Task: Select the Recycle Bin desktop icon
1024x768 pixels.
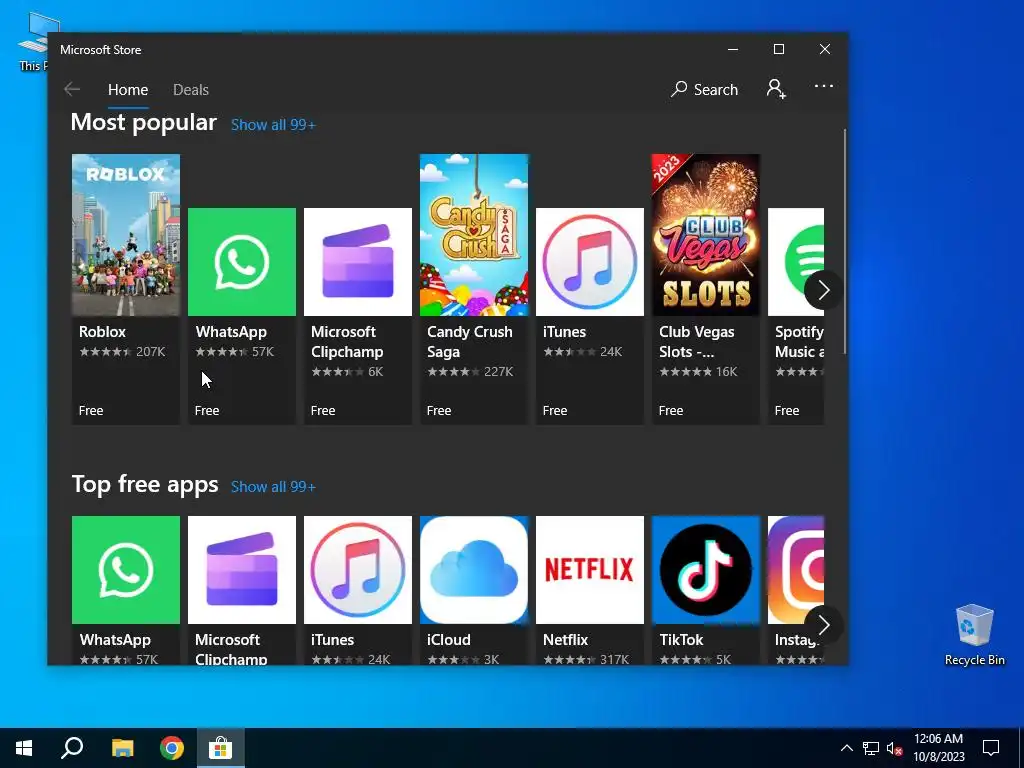Action: tap(974, 635)
